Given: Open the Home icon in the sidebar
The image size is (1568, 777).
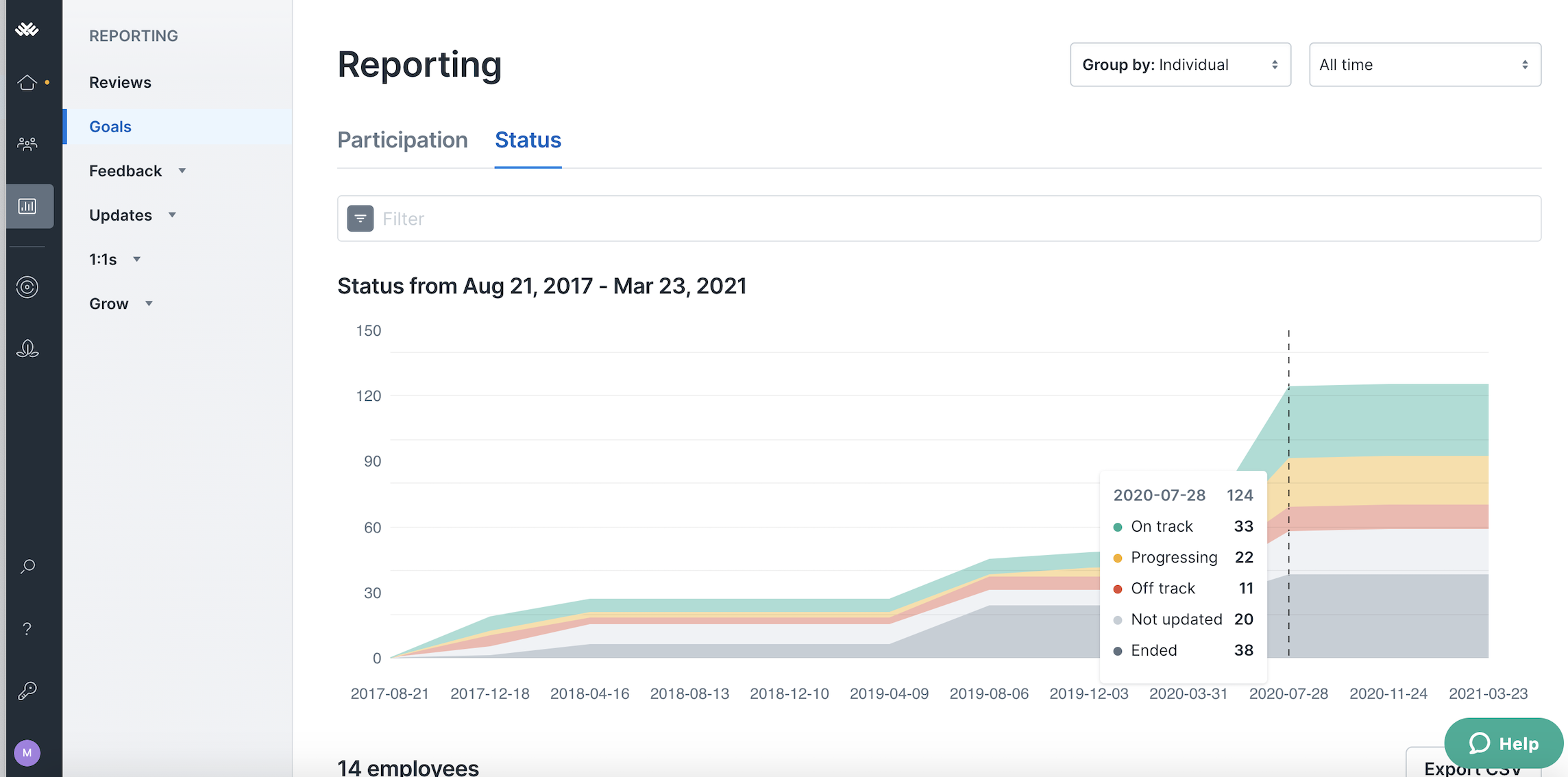Looking at the screenshot, I should click(x=27, y=82).
